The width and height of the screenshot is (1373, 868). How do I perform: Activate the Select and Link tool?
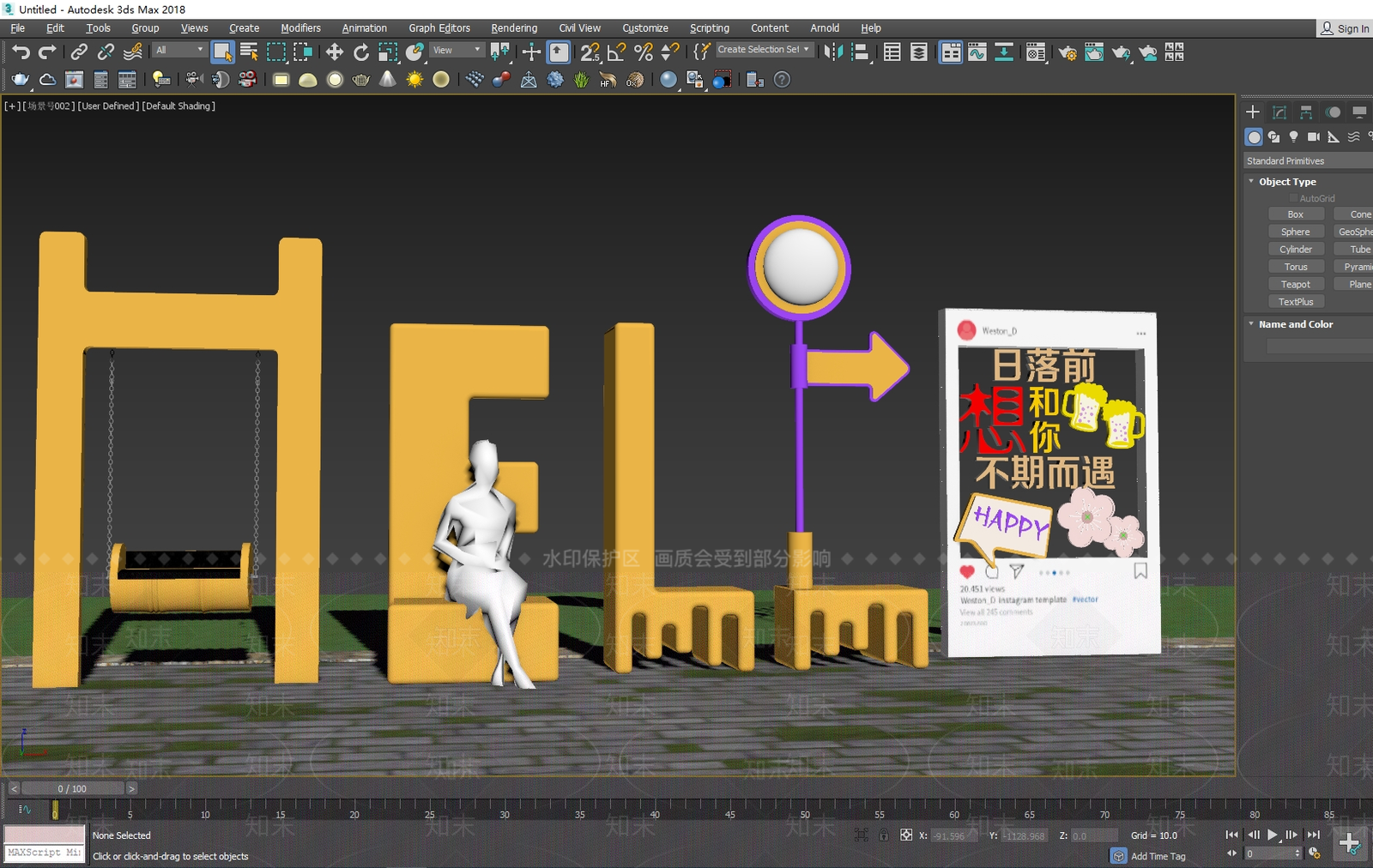click(x=79, y=52)
